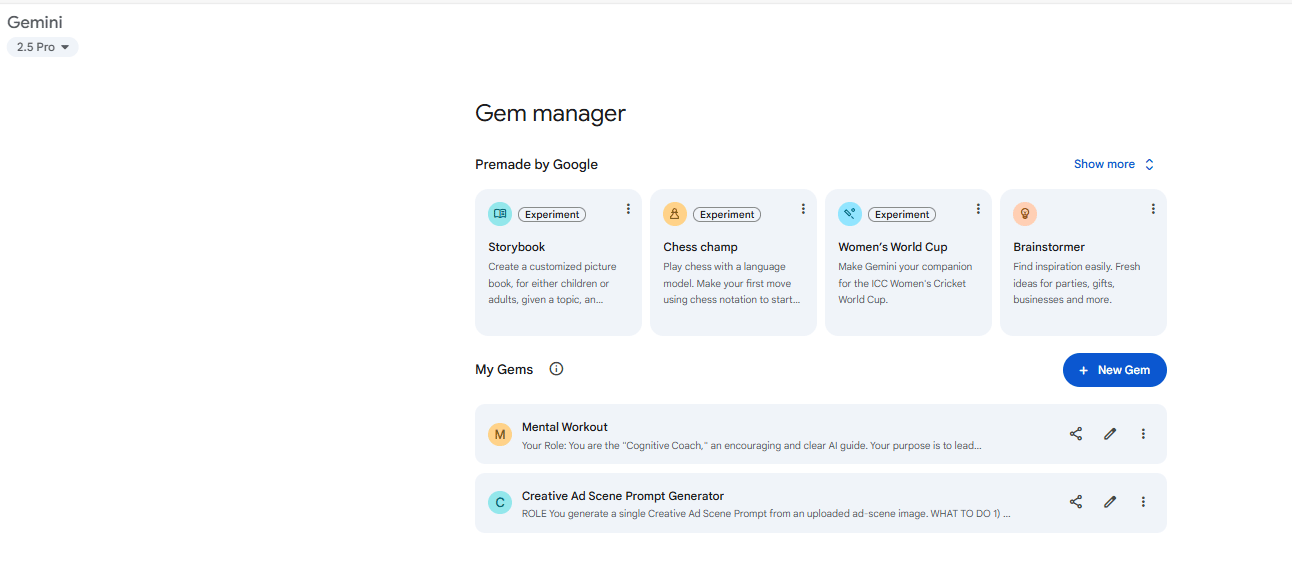
Task: Click the 'Premade by Google' heading
Action: pyautogui.click(x=536, y=164)
